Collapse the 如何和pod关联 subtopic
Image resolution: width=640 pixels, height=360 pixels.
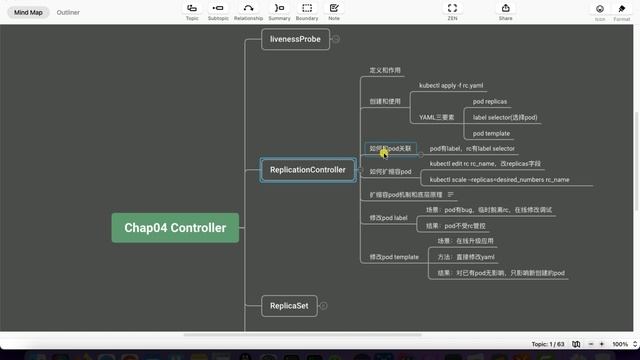421,155
